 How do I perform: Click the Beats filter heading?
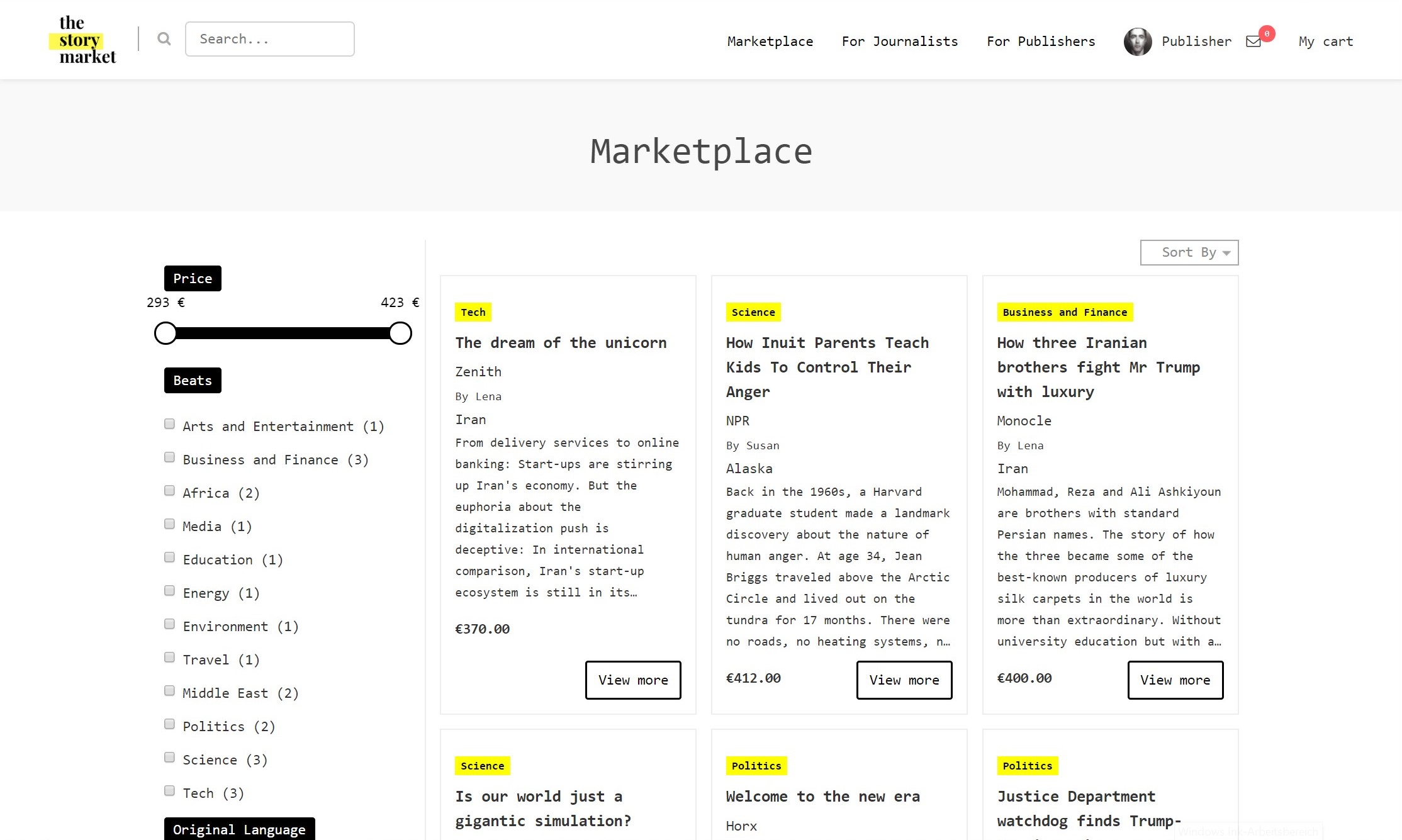point(193,380)
